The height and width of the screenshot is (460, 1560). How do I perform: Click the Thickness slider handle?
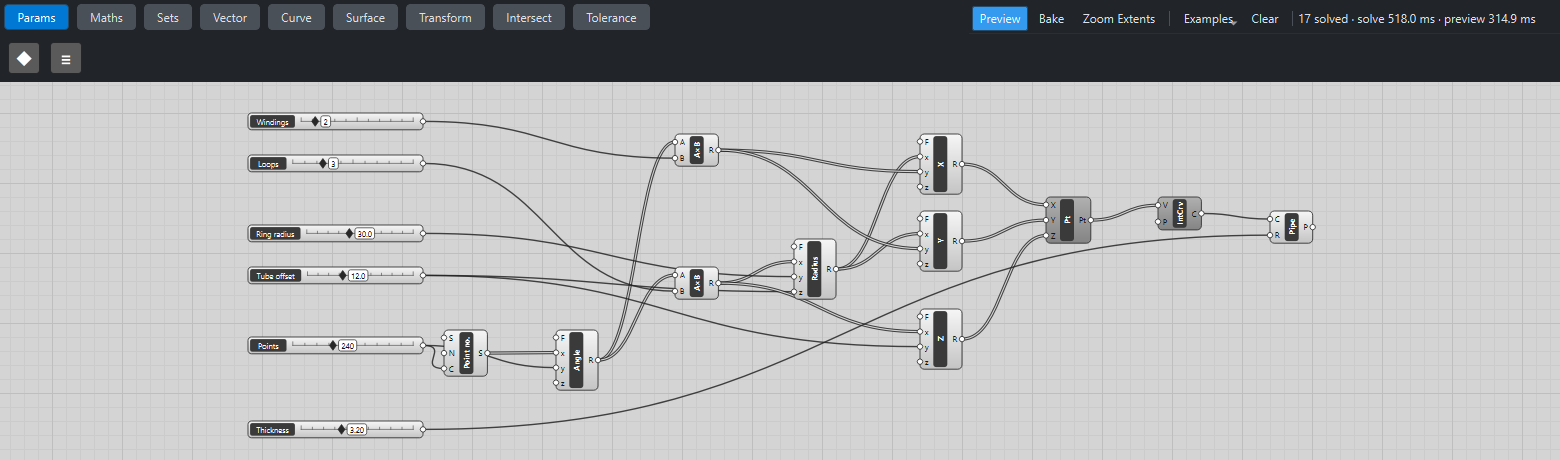pyautogui.click(x=341, y=429)
